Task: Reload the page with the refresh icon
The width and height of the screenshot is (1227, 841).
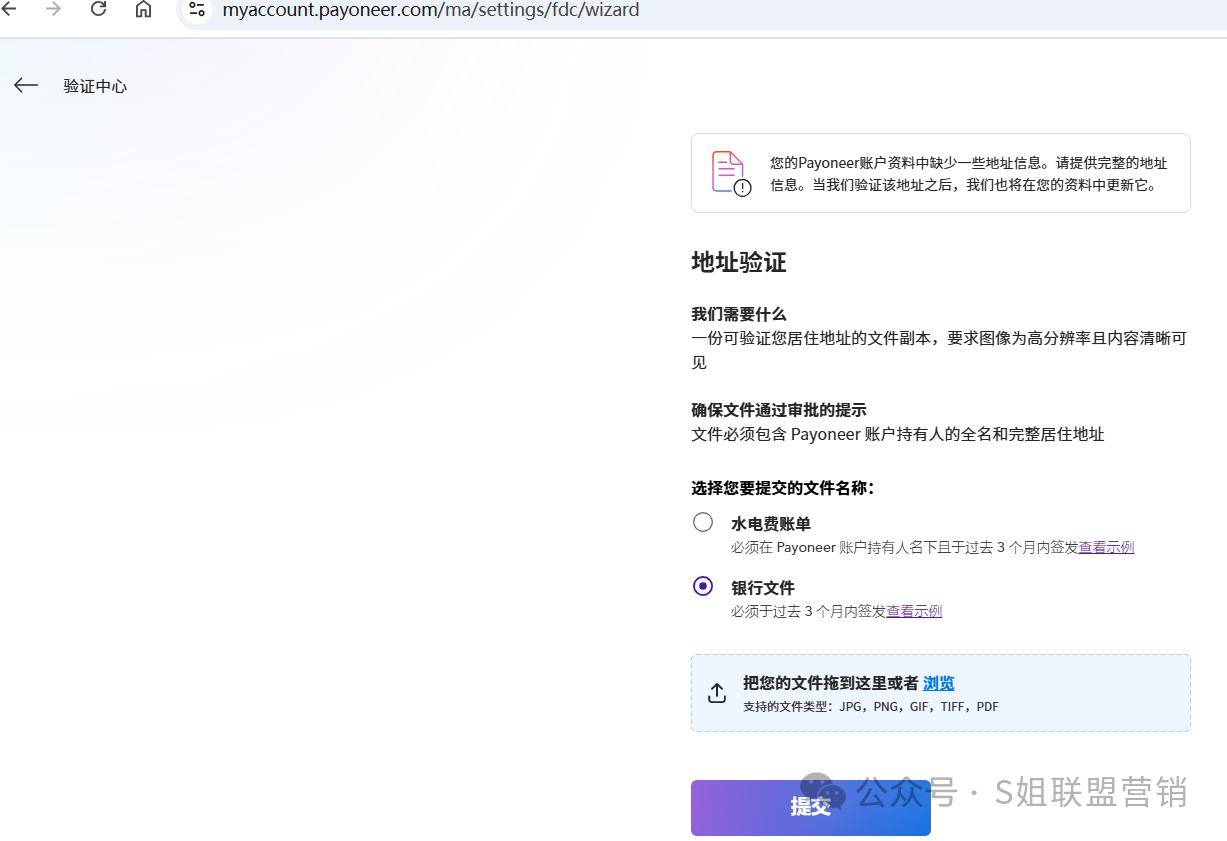Action: [98, 9]
